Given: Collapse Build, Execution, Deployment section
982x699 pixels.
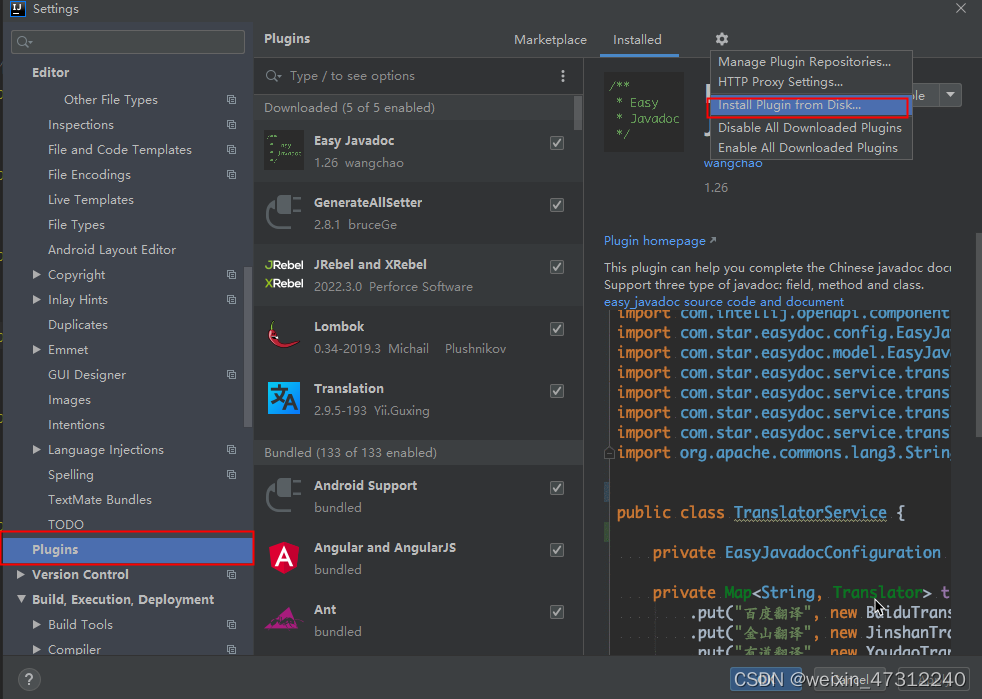Looking at the screenshot, I should (21, 599).
